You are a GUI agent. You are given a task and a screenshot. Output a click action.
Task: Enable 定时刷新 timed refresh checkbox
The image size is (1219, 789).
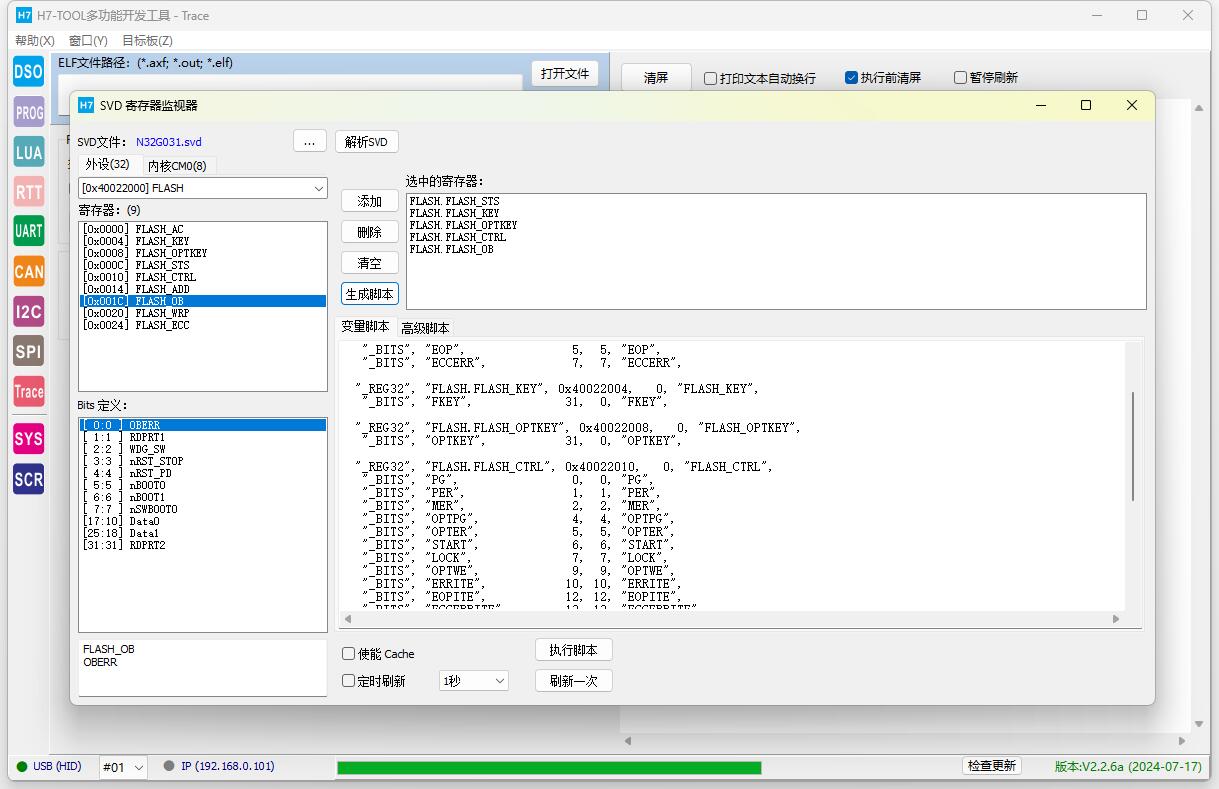pos(374,681)
